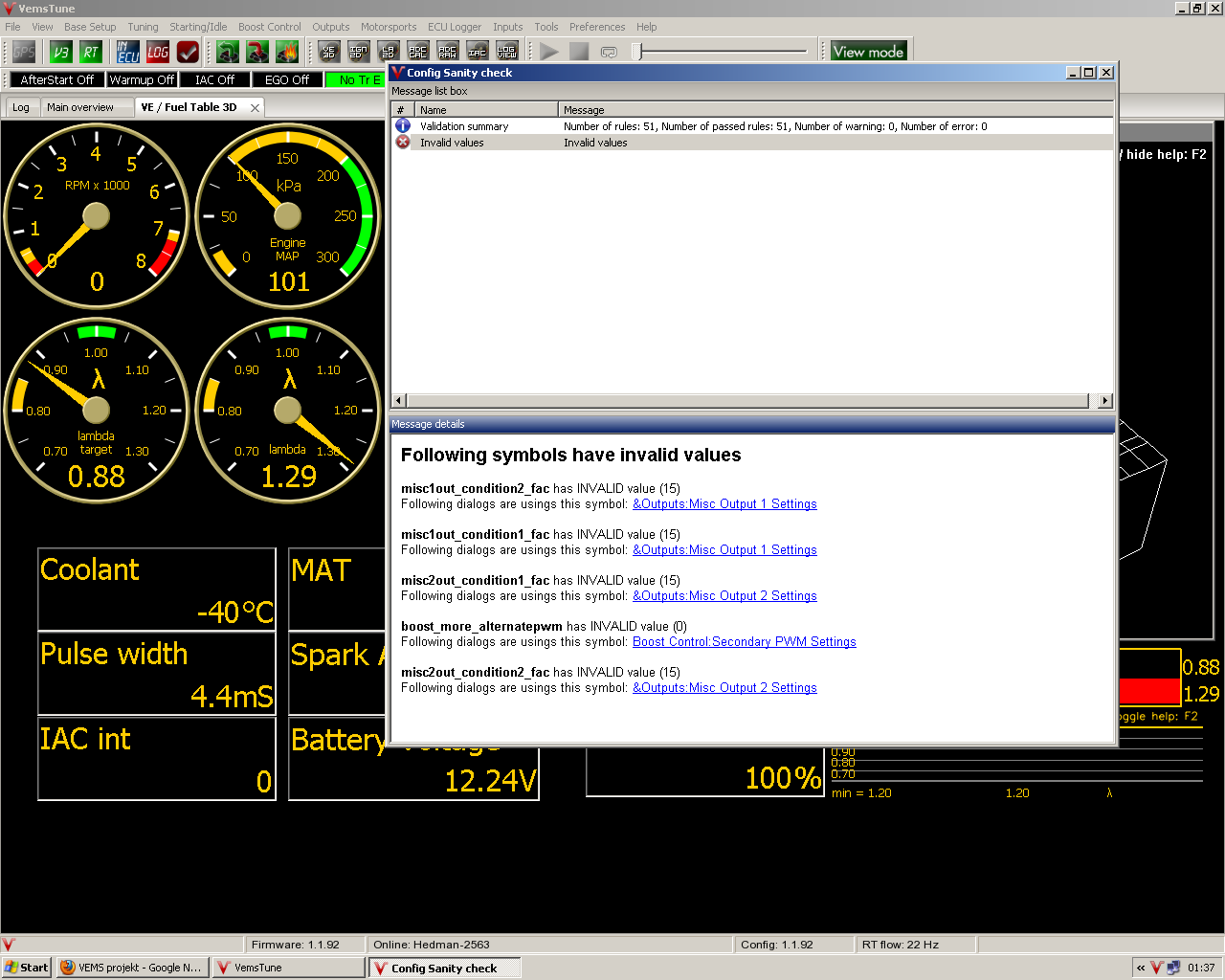
Task: Open Misc Output 2 Settings link for misc2out_condition2_fac
Action: pos(724,688)
